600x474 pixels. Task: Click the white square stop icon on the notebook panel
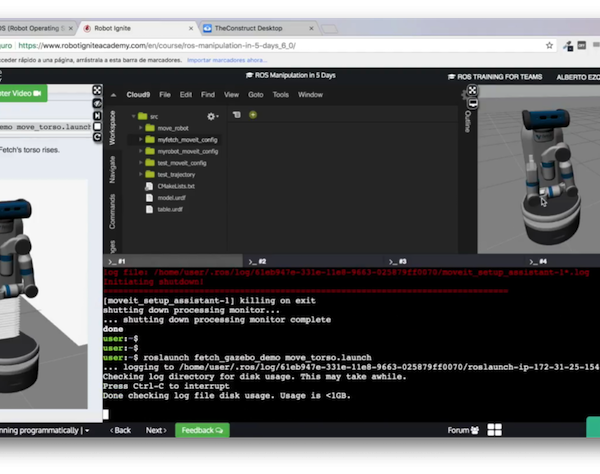click(x=97, y=126)
